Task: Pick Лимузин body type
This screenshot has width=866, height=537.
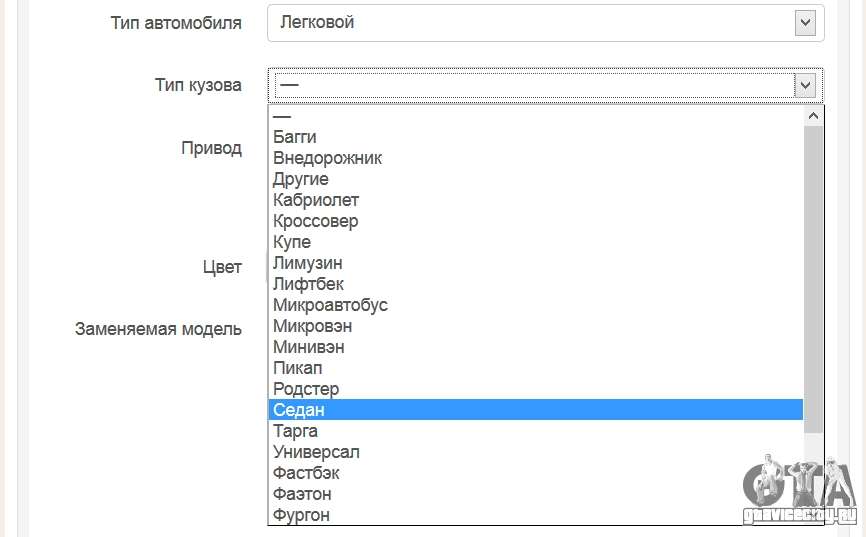Action: [535, 263]
